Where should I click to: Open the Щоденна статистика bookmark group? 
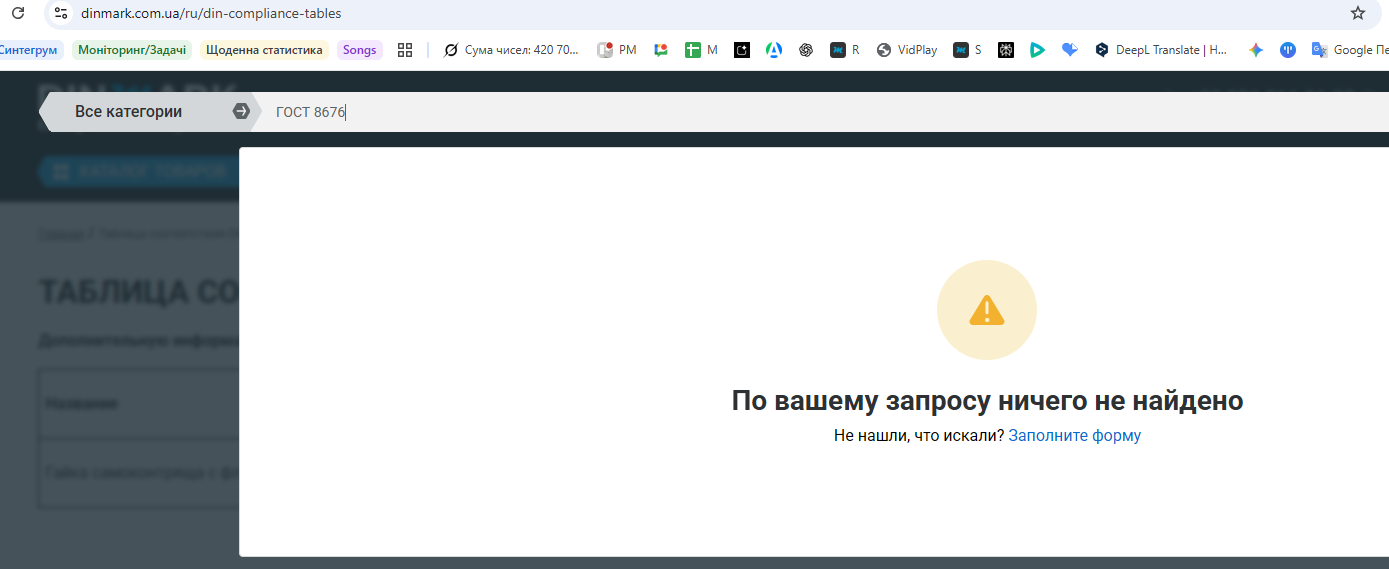(x=265, y=50)
